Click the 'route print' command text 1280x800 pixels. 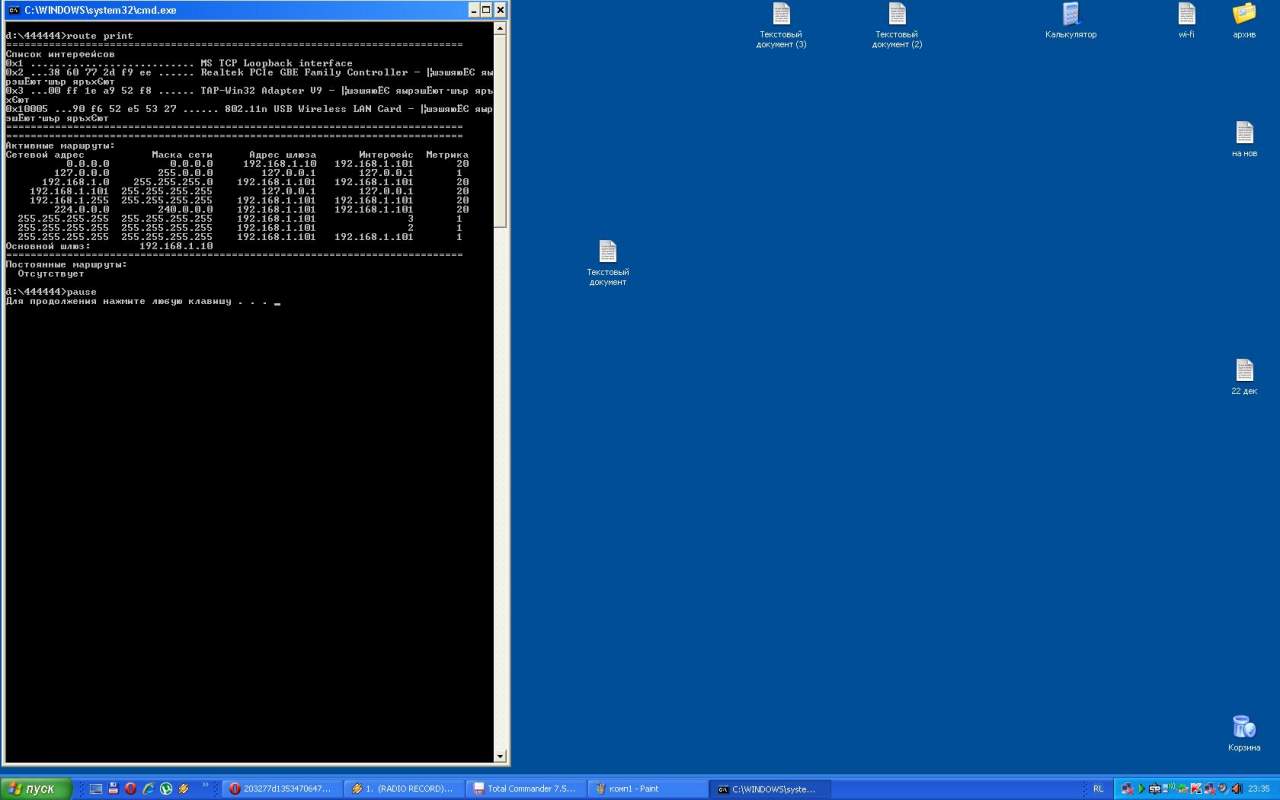tap(100, 36)
